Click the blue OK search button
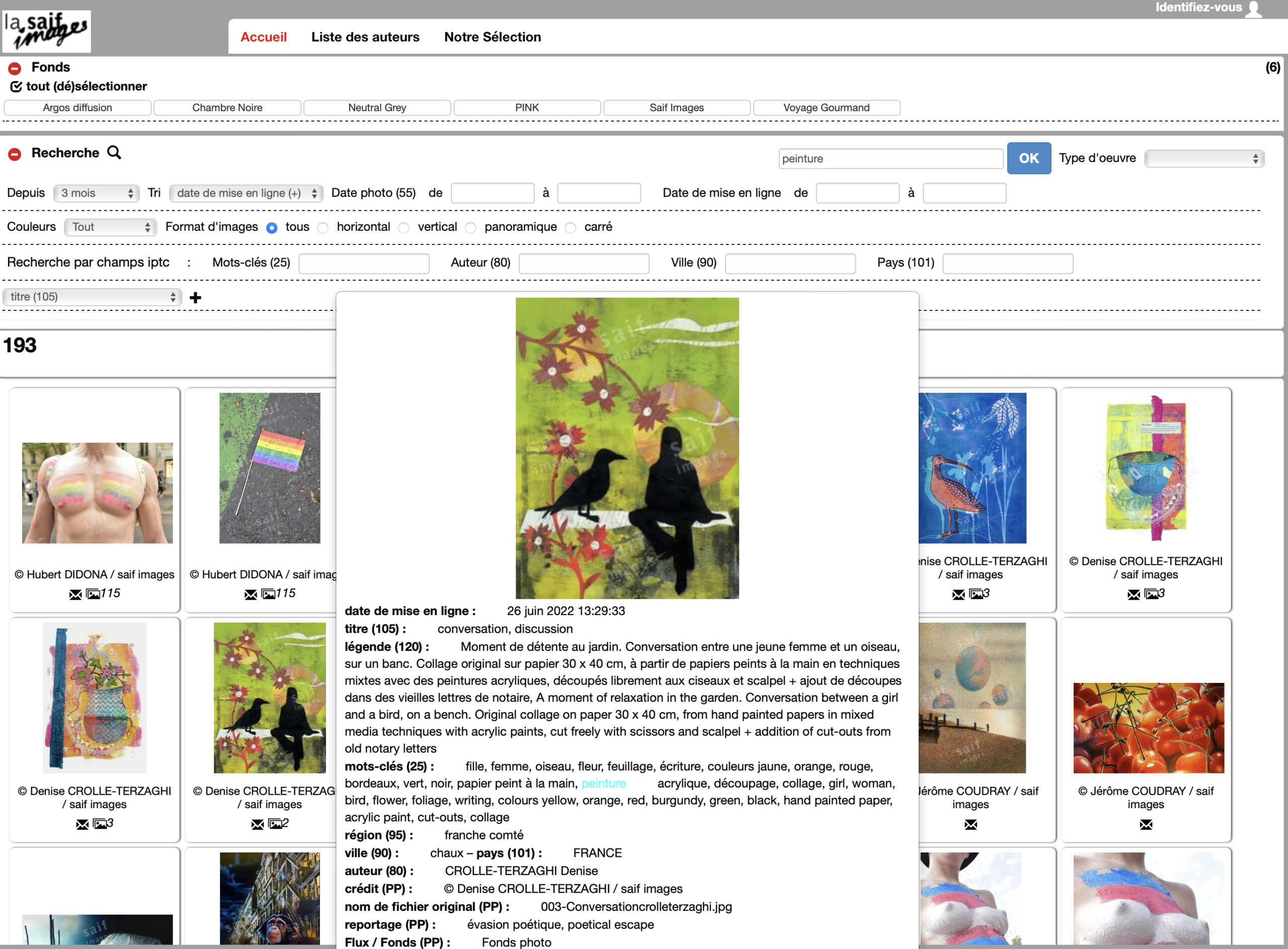The height and width of the screenshot is (949, 1288). (x=1029, y=158)
